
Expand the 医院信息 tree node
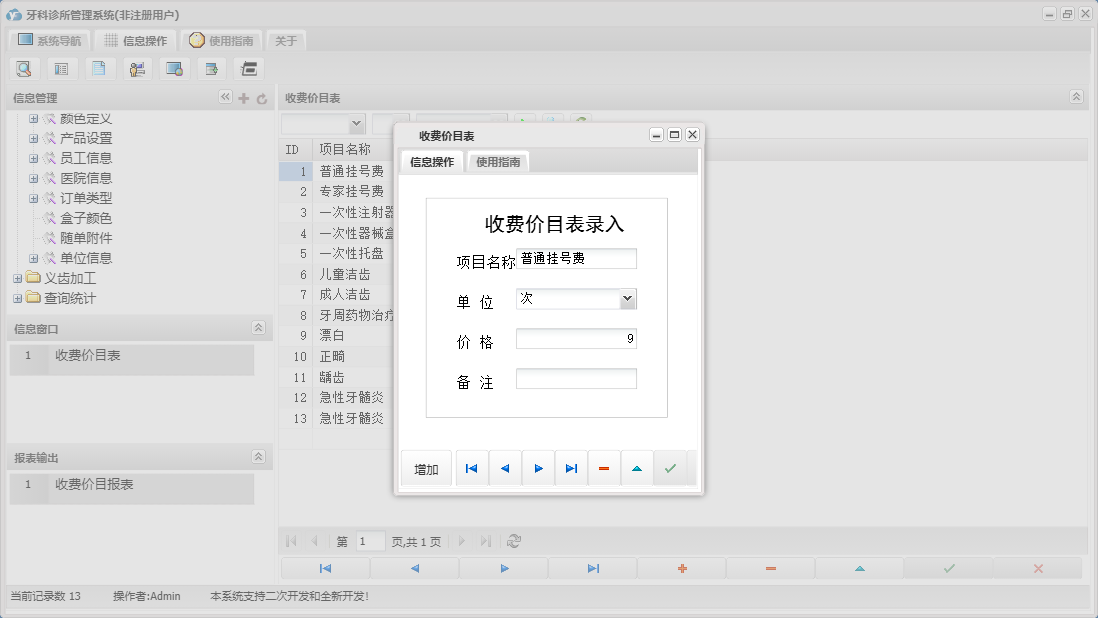(x=32, y=177)
